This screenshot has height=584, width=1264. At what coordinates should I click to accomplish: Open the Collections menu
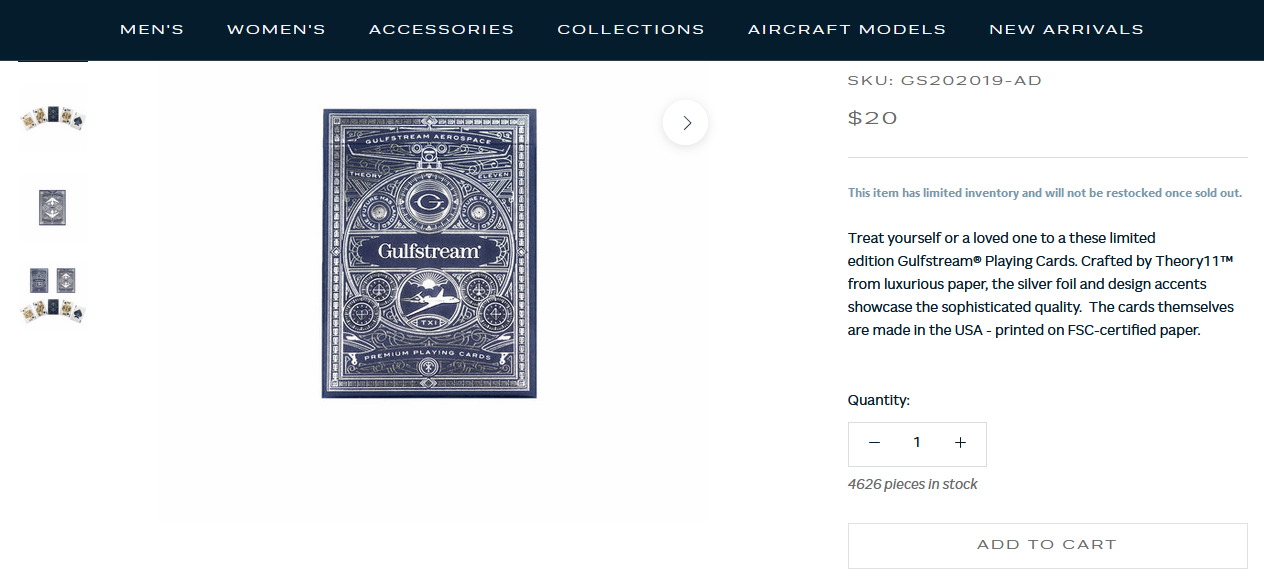coord(631,29)
